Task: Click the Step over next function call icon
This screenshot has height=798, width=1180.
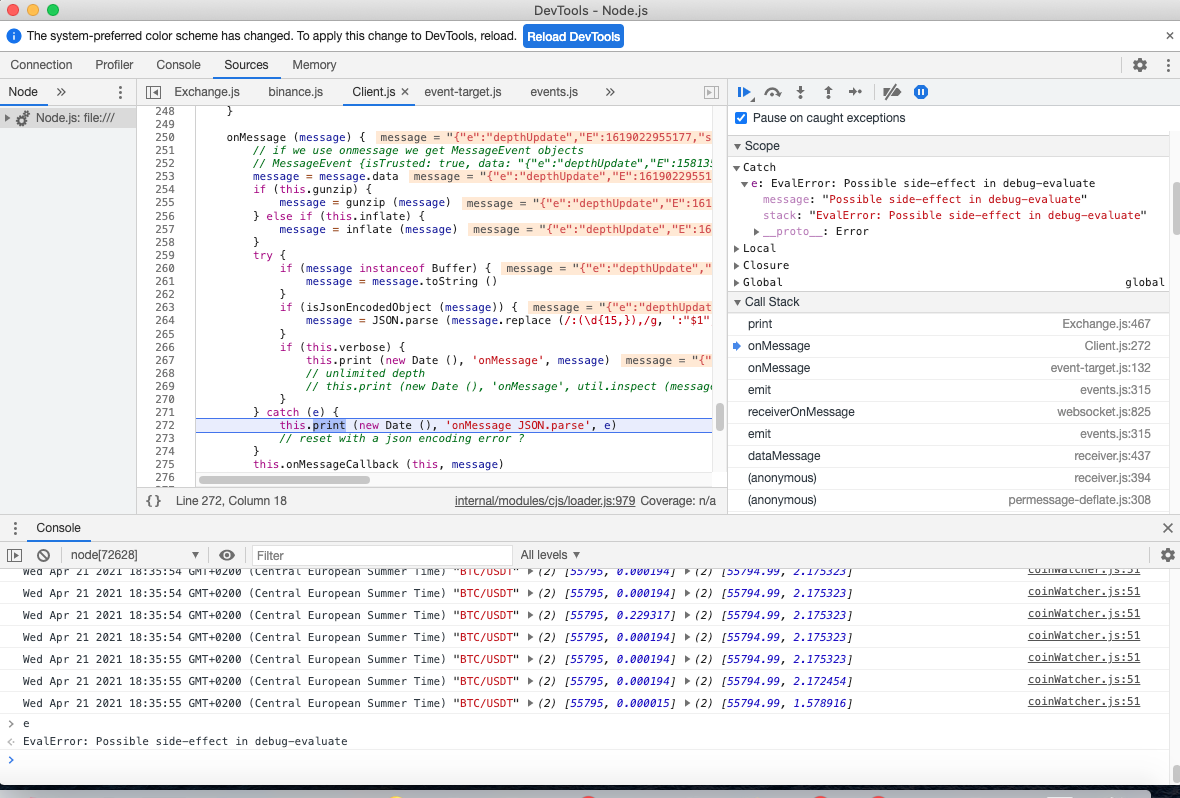Action: coord(772,91)
